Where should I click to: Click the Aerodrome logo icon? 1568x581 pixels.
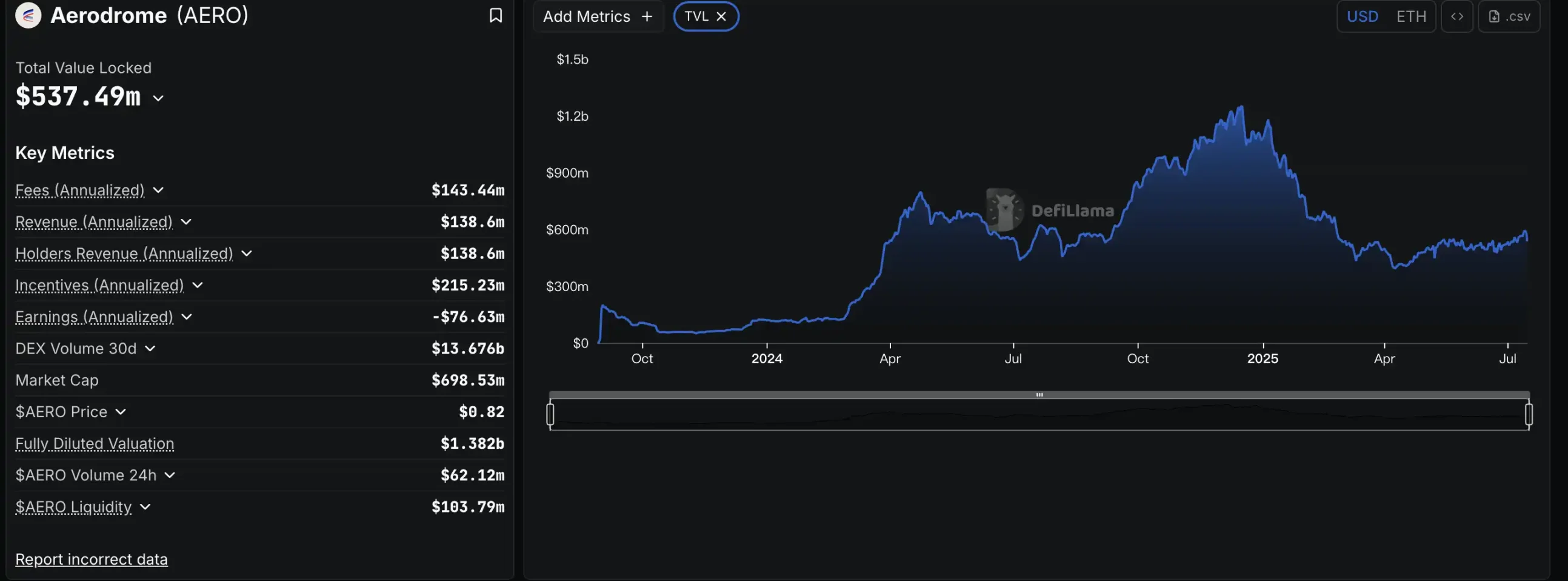click(28, 15)
